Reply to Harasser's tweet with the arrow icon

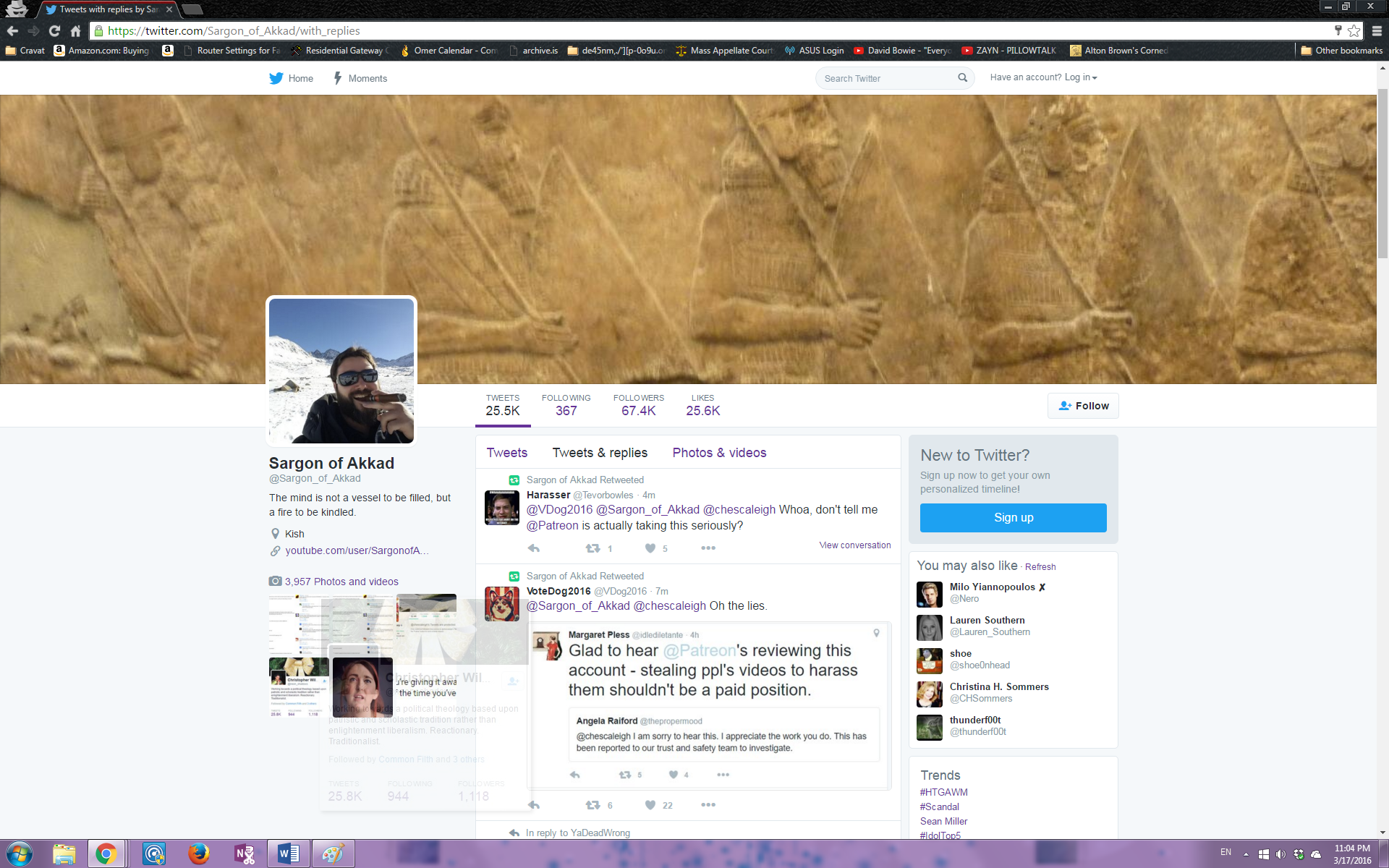(534, 548)
